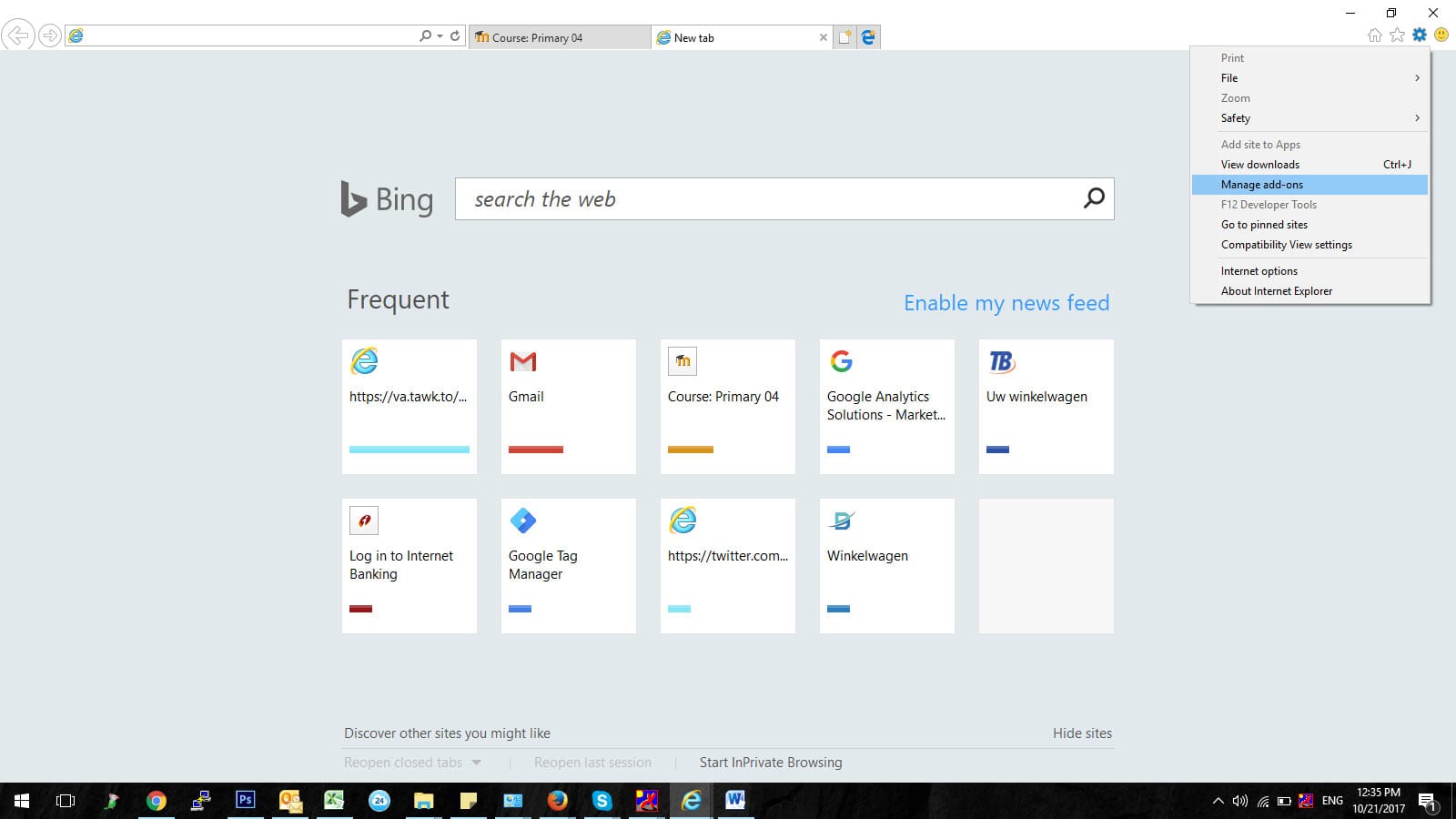1456x819 pixels.
Task: Open Favorites star icon
Action: click(x=1397, y=35)
